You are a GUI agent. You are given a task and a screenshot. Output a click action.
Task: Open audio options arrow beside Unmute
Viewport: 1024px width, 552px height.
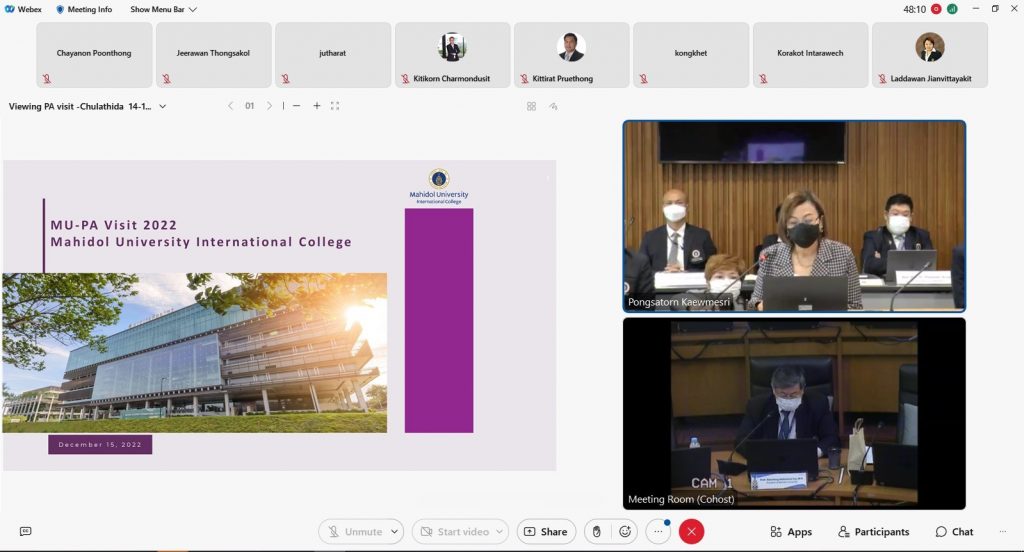[x=394, y=532]
